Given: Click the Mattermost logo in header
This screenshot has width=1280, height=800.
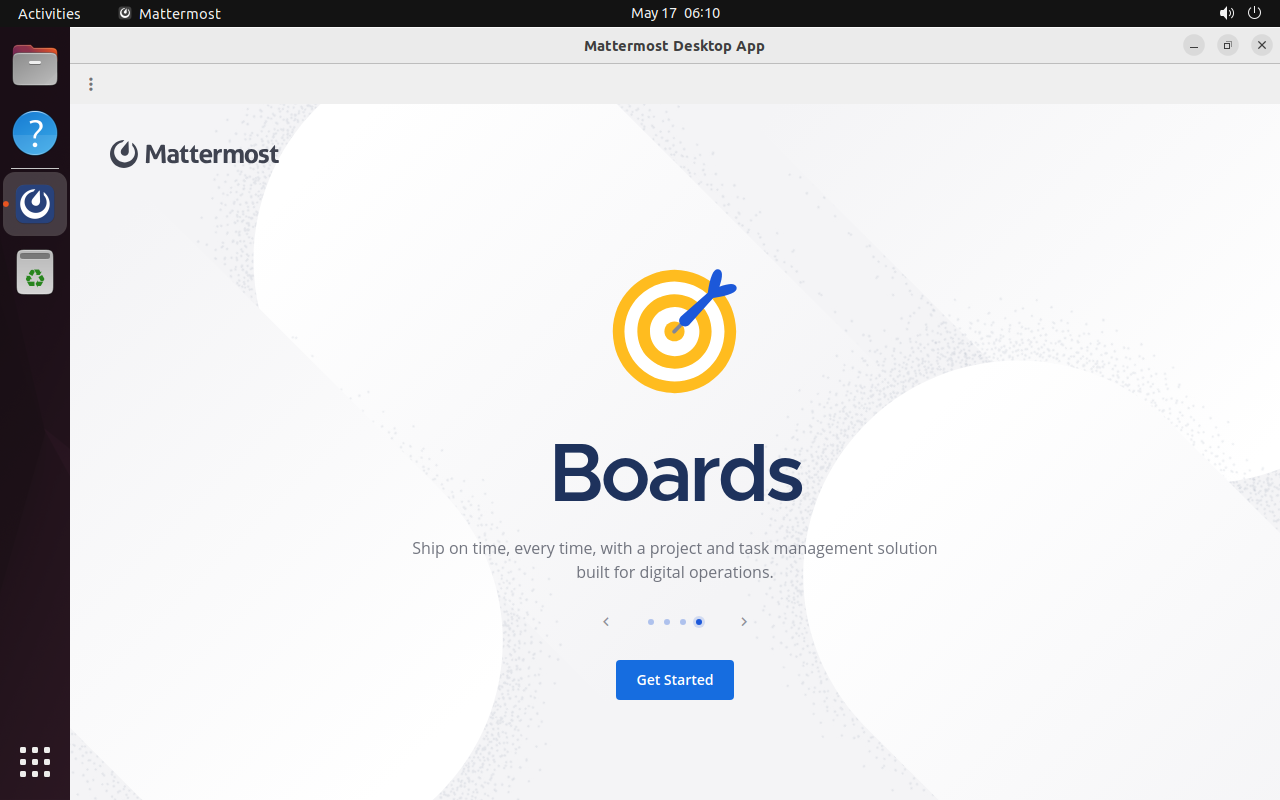Looking at the screenshot, I should point(194,154).
